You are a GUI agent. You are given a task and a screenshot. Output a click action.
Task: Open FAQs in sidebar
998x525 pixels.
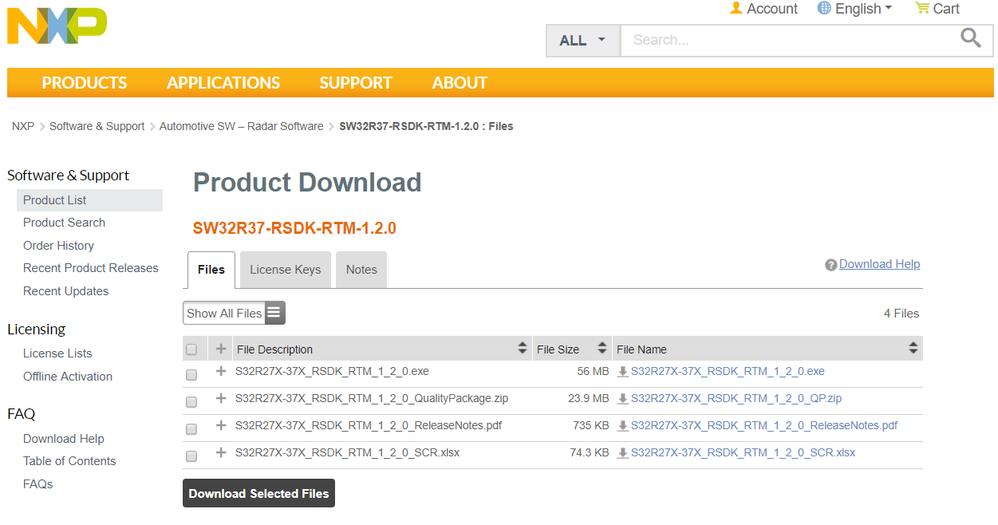(x=38, y=484)
